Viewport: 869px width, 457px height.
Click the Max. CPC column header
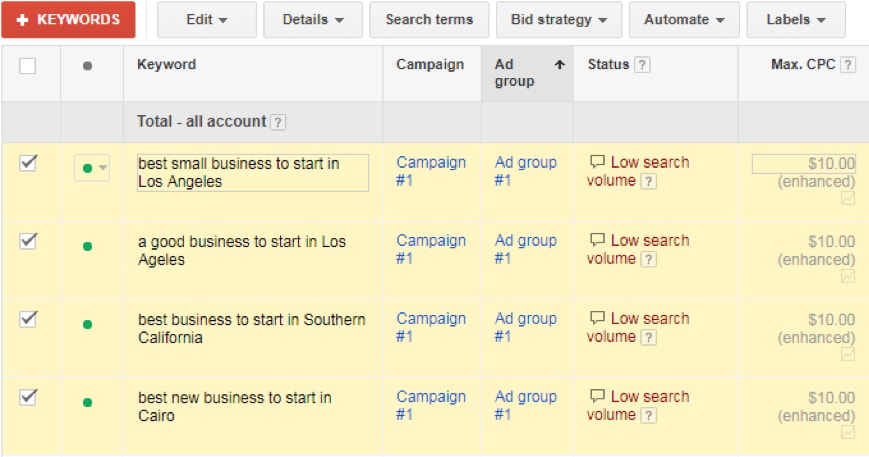[803, 64]
